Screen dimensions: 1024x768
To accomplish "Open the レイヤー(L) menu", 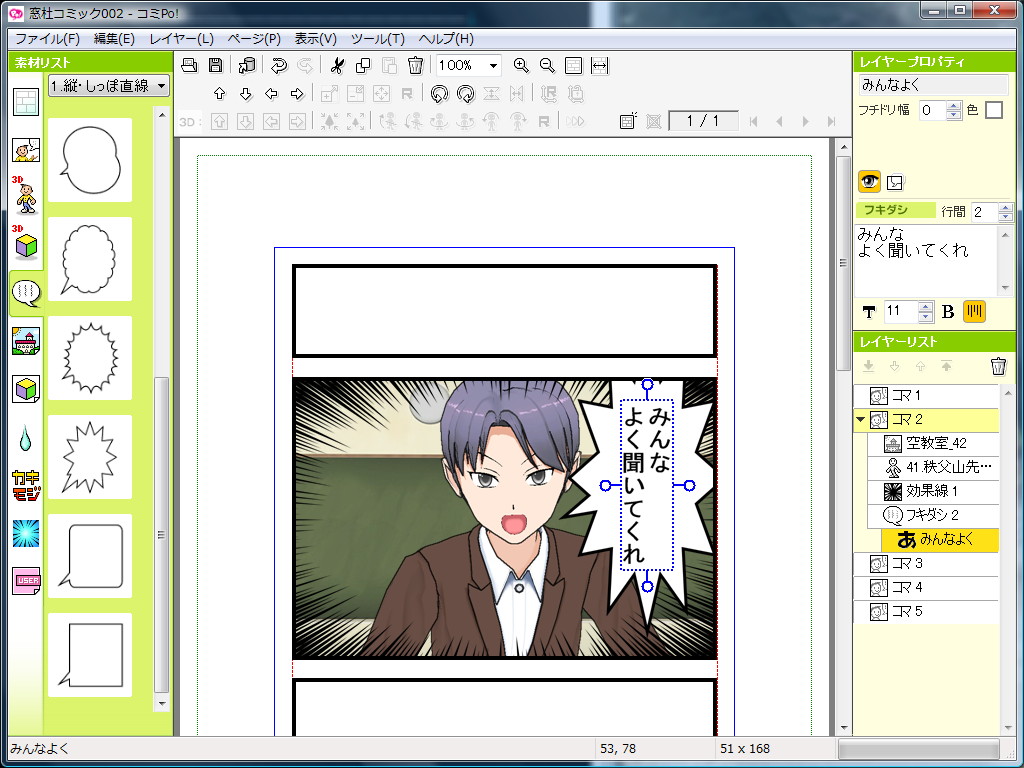I will coord(182,39).
